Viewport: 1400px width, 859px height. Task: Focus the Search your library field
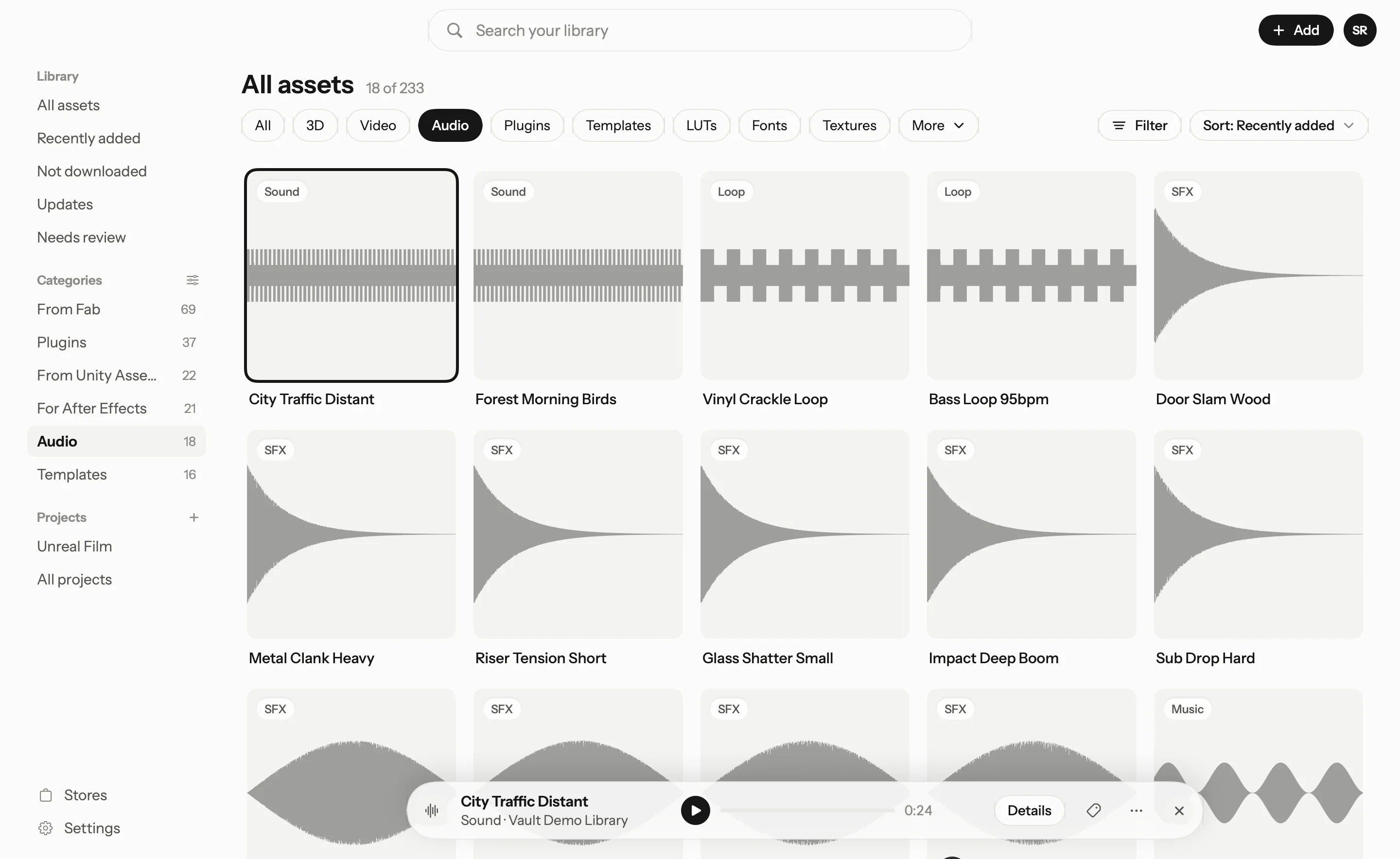click(699, 30)
